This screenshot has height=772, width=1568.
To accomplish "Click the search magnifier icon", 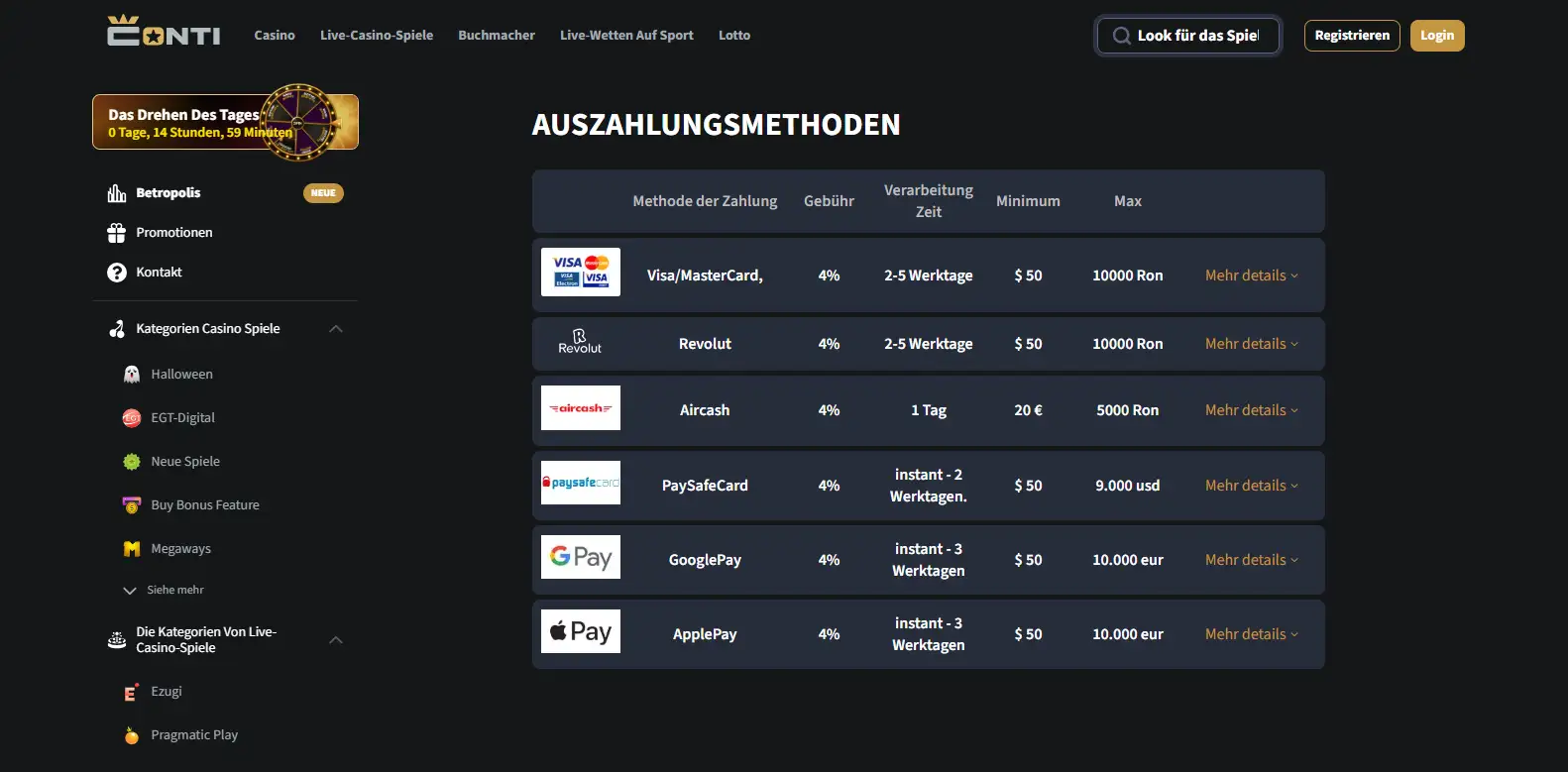I will [x=1121, y=36].
